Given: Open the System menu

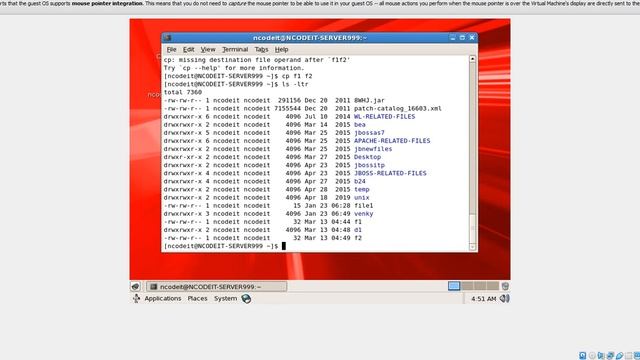Looking at the screenshot, I should (225, 298).
